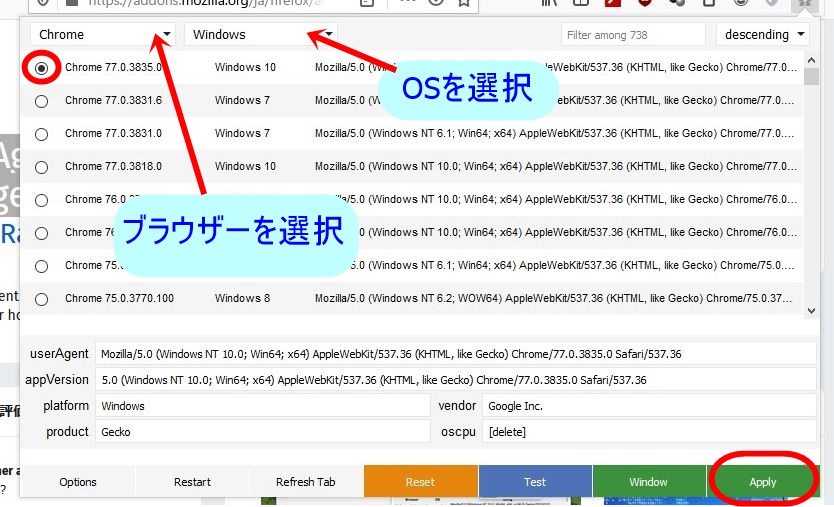Click the 'Chrome 77.0.3835.0' version text

pyautogui.click(x=113, y=68)
